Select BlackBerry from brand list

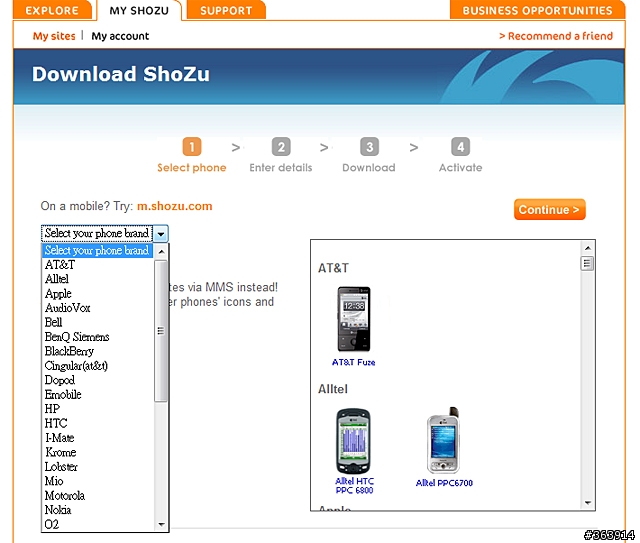click(97, 351)
